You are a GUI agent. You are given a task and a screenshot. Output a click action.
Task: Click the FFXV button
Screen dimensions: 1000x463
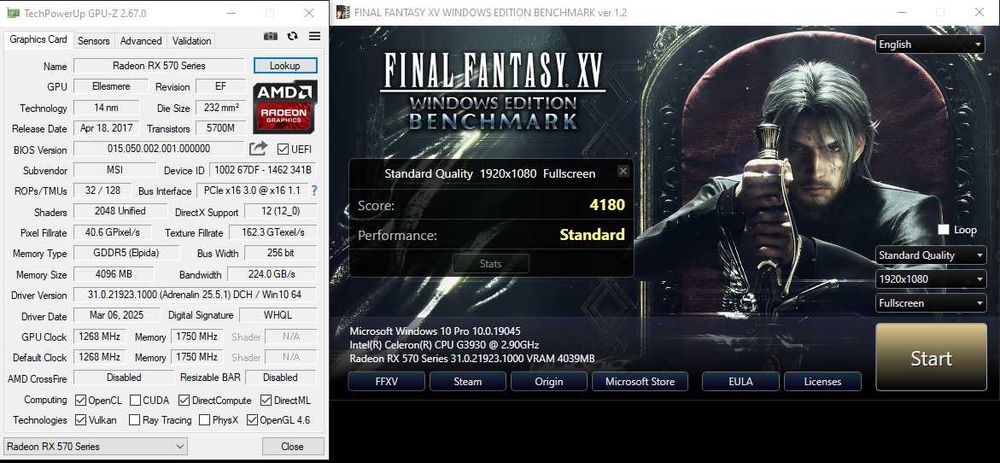[386, 381]
